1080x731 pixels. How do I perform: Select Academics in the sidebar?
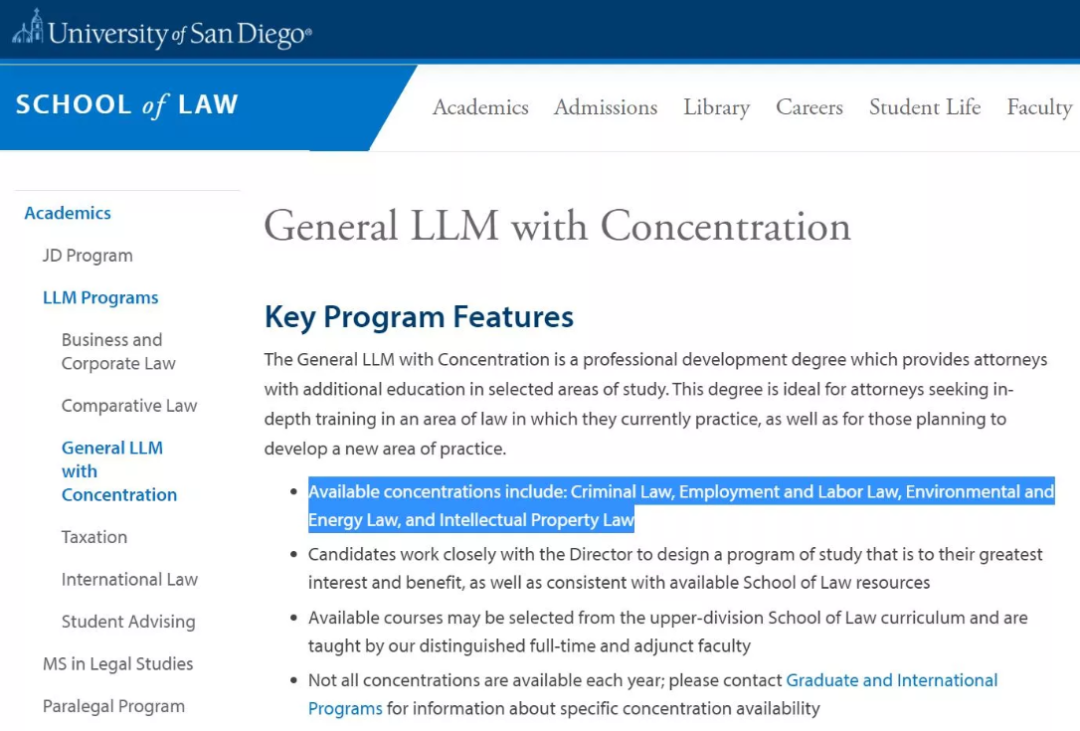tap(68, 213)
